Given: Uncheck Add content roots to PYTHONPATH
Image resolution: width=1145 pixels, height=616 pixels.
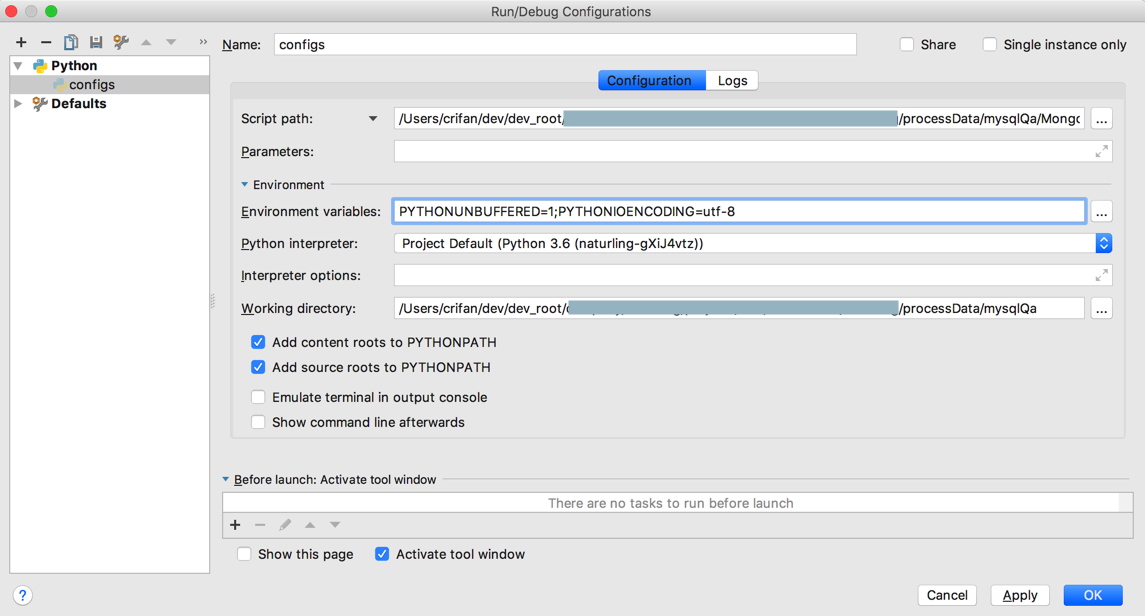Looking at the screenshot, I should click(x=258, y=342).
